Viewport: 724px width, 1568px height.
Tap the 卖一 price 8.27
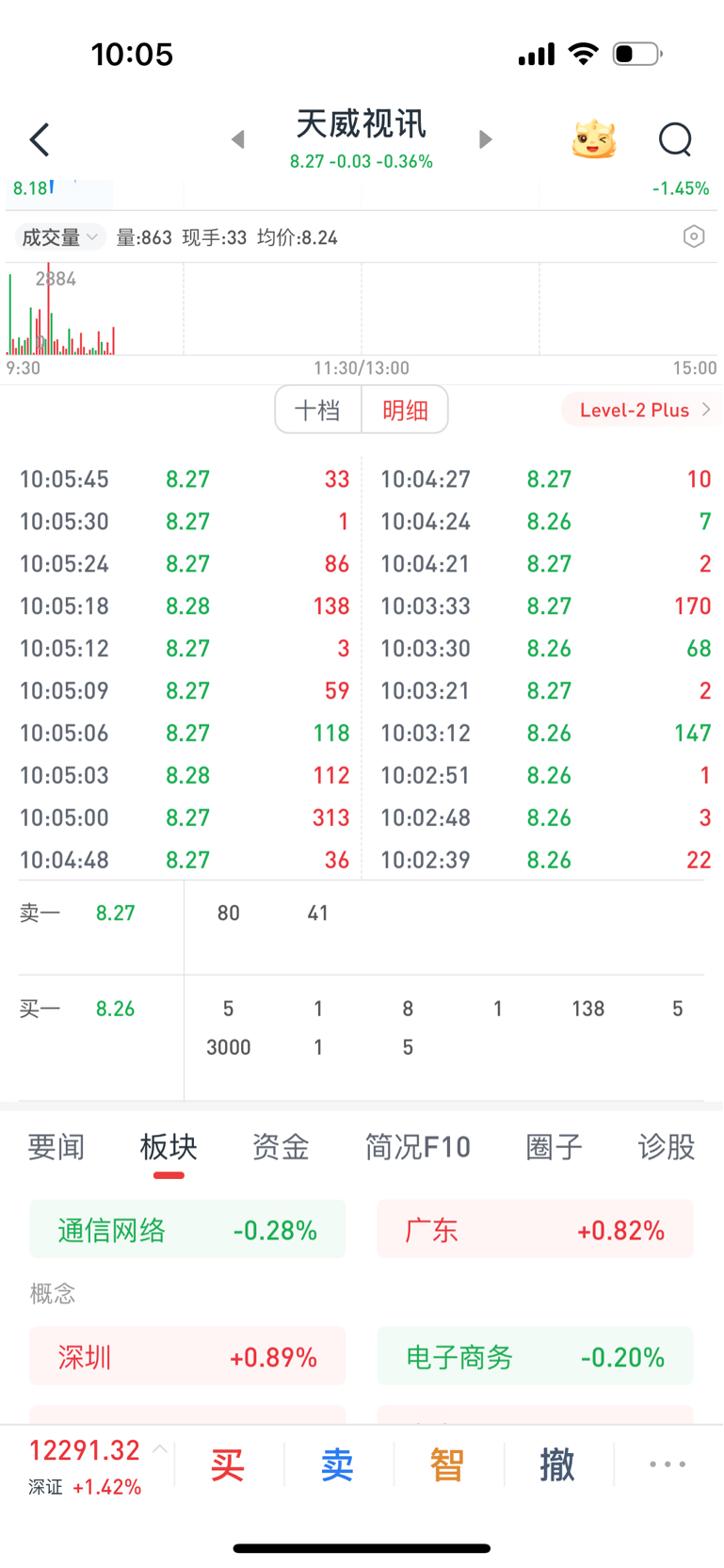pos(116,913)
